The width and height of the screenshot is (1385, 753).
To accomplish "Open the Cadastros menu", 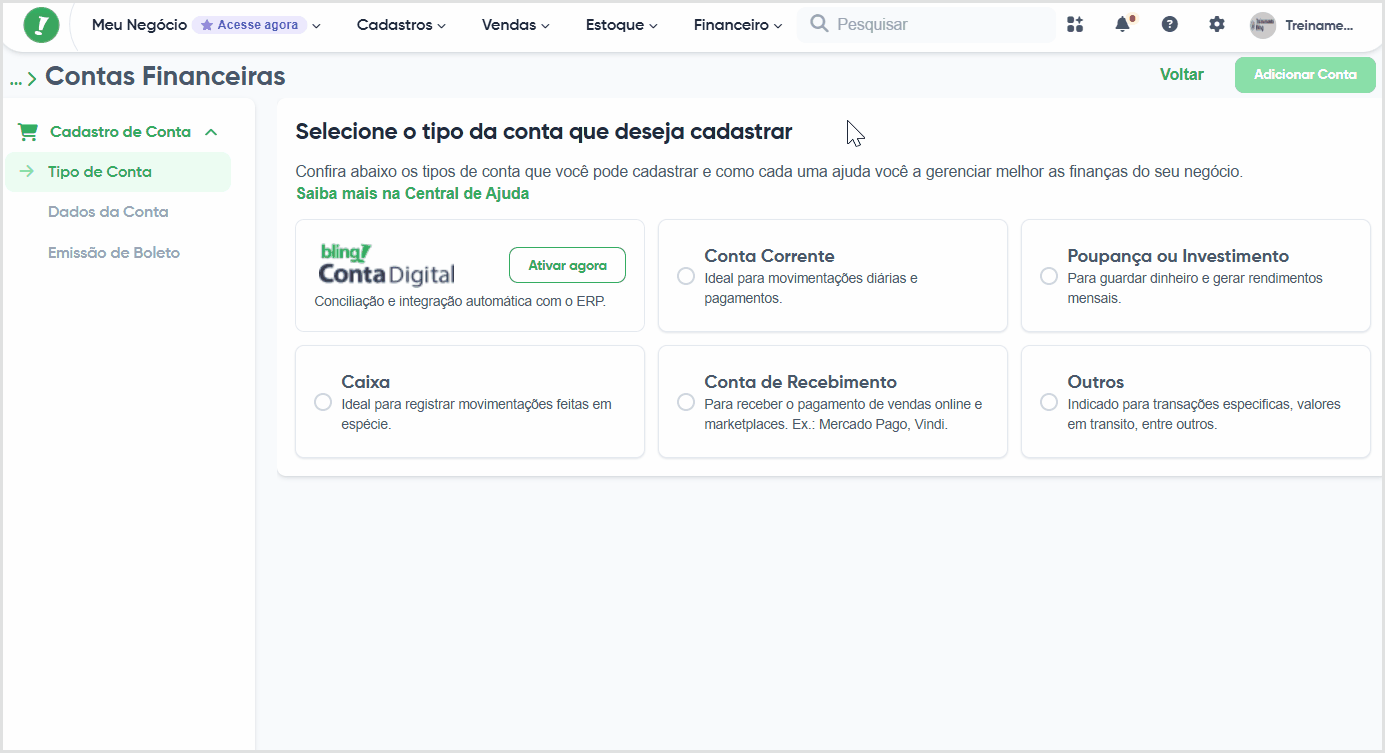I will click(401, 25).
